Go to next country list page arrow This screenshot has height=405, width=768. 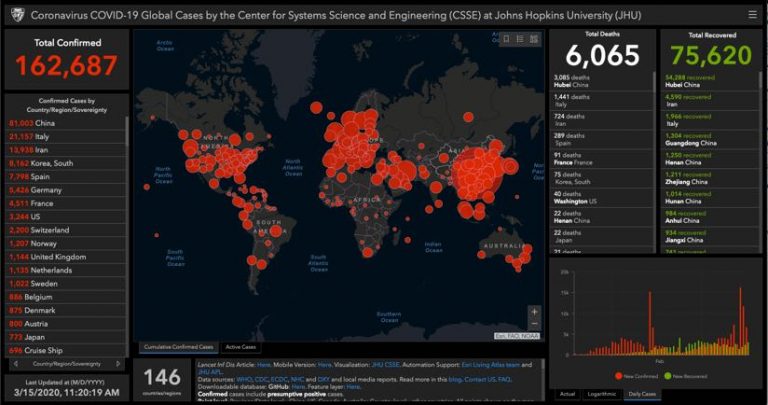118,364
